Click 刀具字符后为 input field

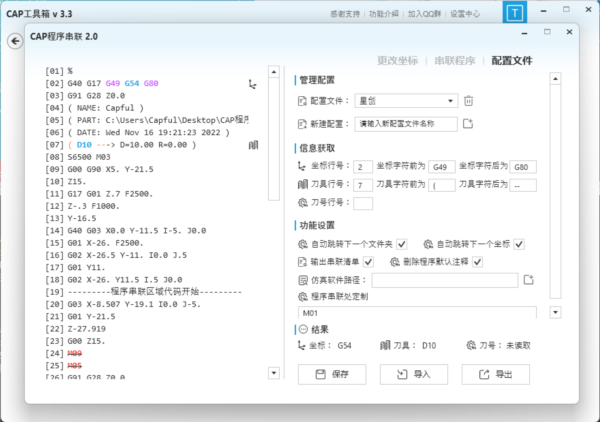[x=523, y=185]
